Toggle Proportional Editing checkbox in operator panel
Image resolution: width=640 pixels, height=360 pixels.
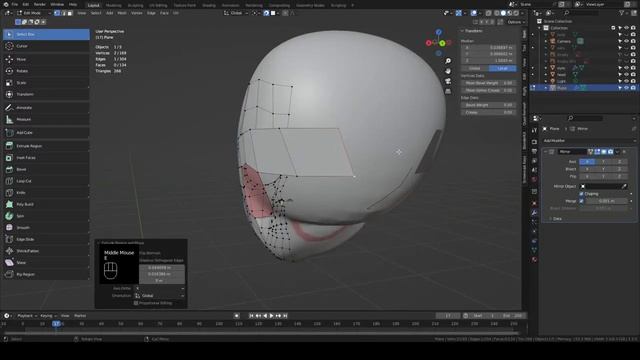136,303
